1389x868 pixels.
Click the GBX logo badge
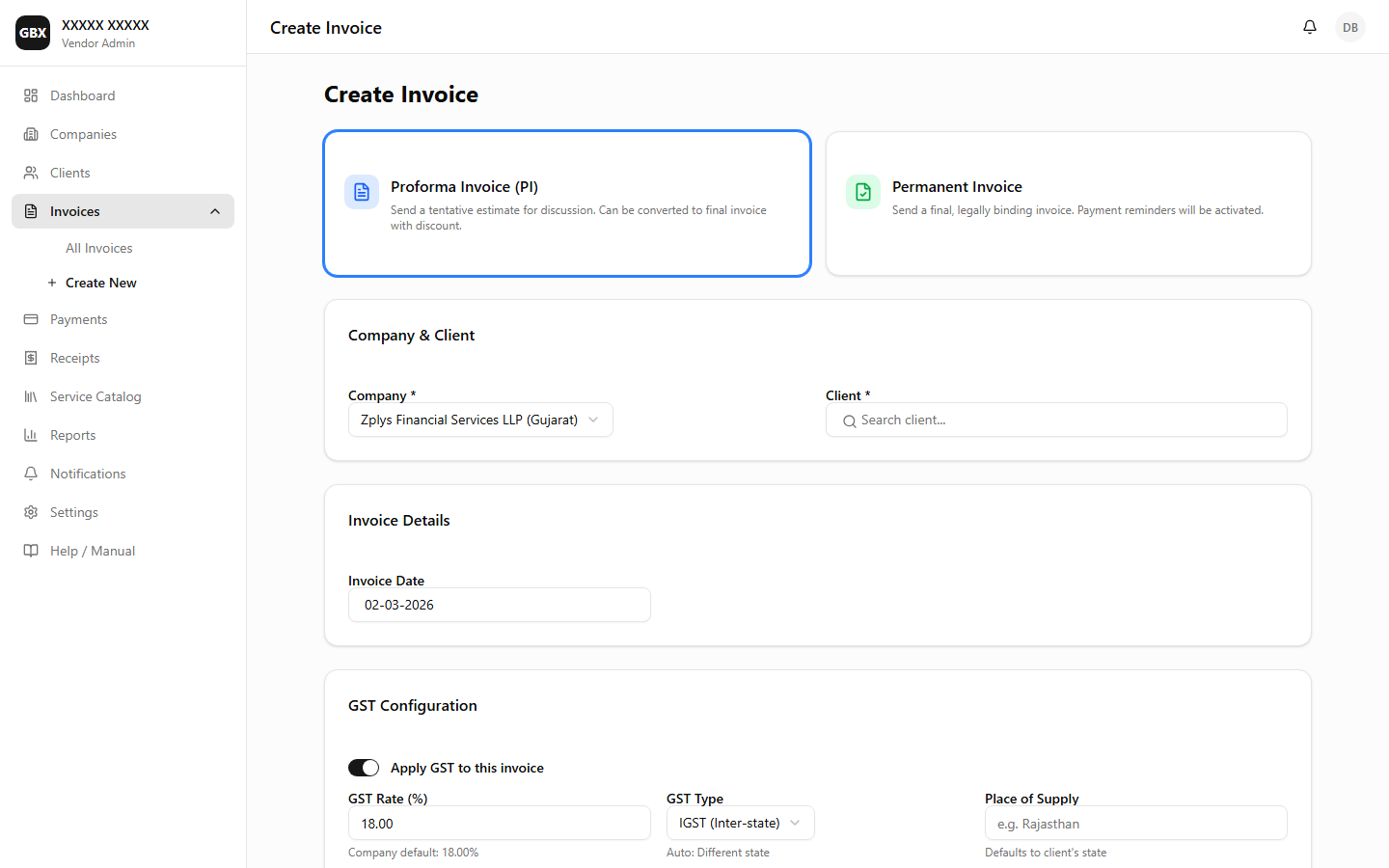pos(33,33)
